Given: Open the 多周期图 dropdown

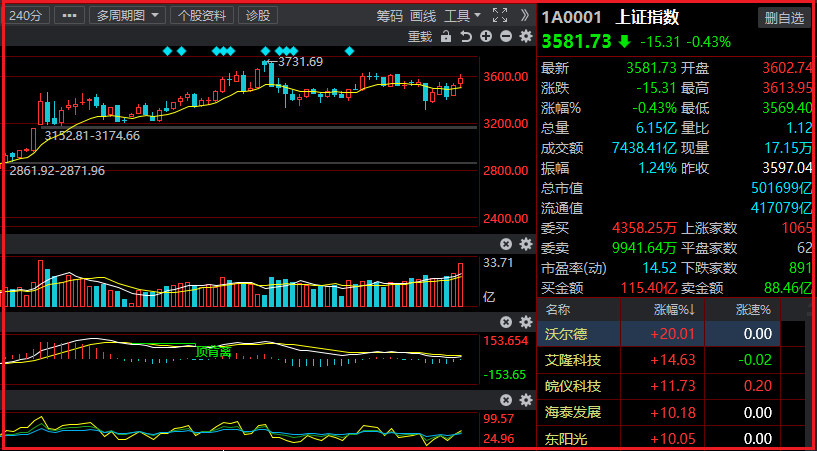Looking at the screenshot, I should [127, 15].
